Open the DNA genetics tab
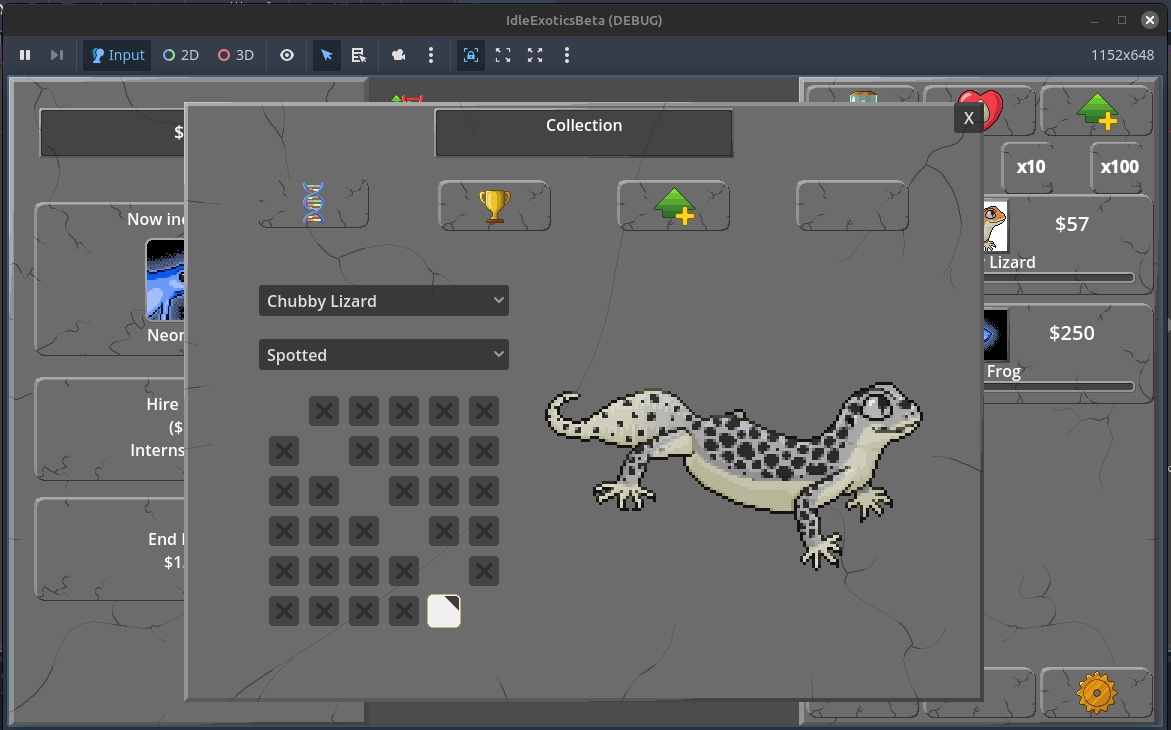1171x730 pixels. click(313, 204)
